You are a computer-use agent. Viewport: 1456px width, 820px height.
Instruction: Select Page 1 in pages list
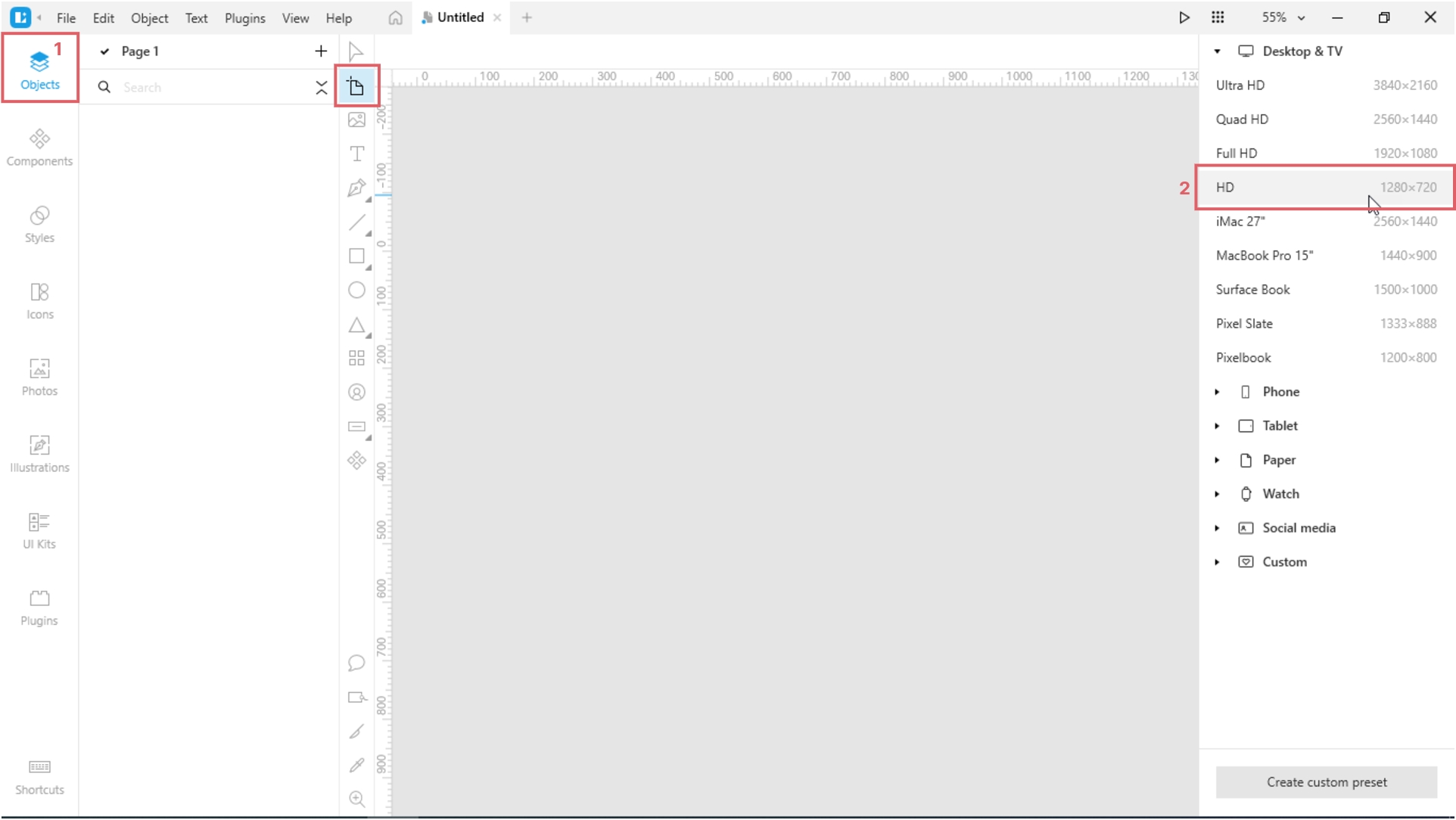point(140,51)
